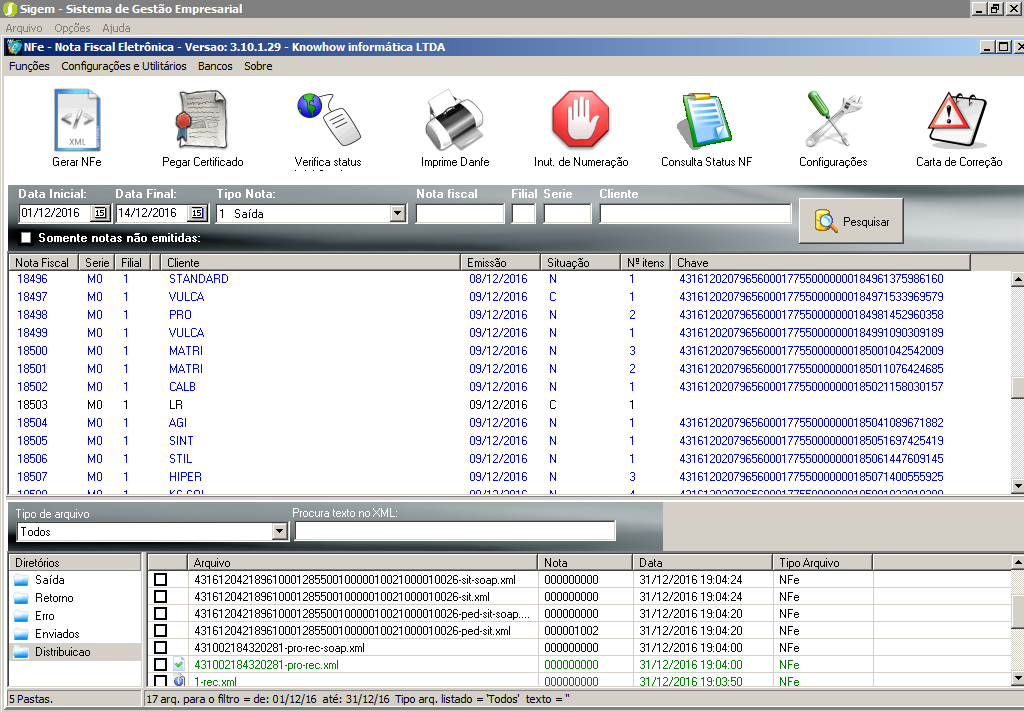Screen dimensions: 1024x712
Task: Open the Funções menu
Action: [29, 66]
